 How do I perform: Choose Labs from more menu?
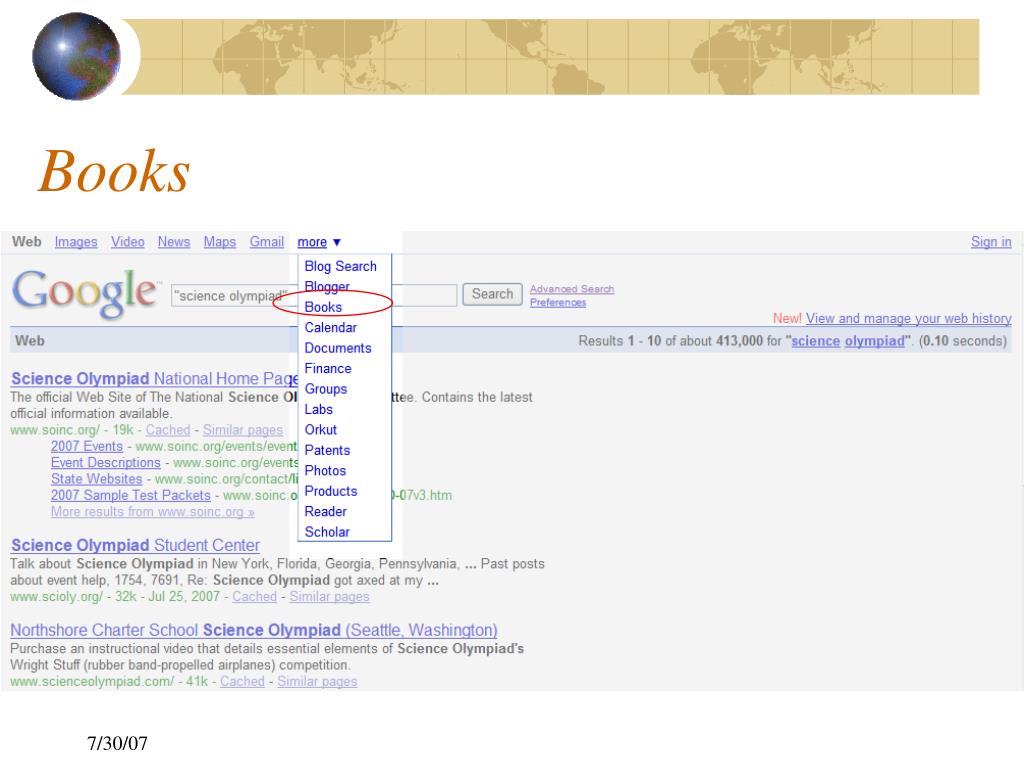[x=319, y=409]
